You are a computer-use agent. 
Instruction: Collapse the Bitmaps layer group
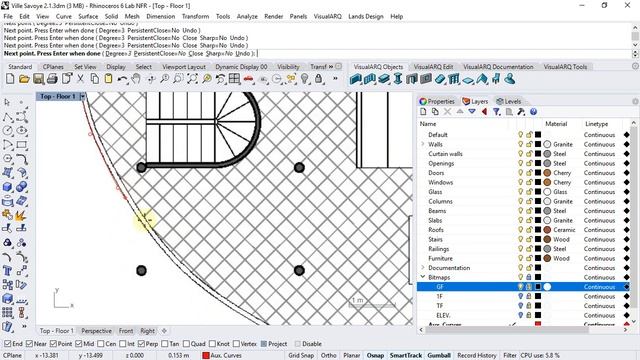click(423, 277)
